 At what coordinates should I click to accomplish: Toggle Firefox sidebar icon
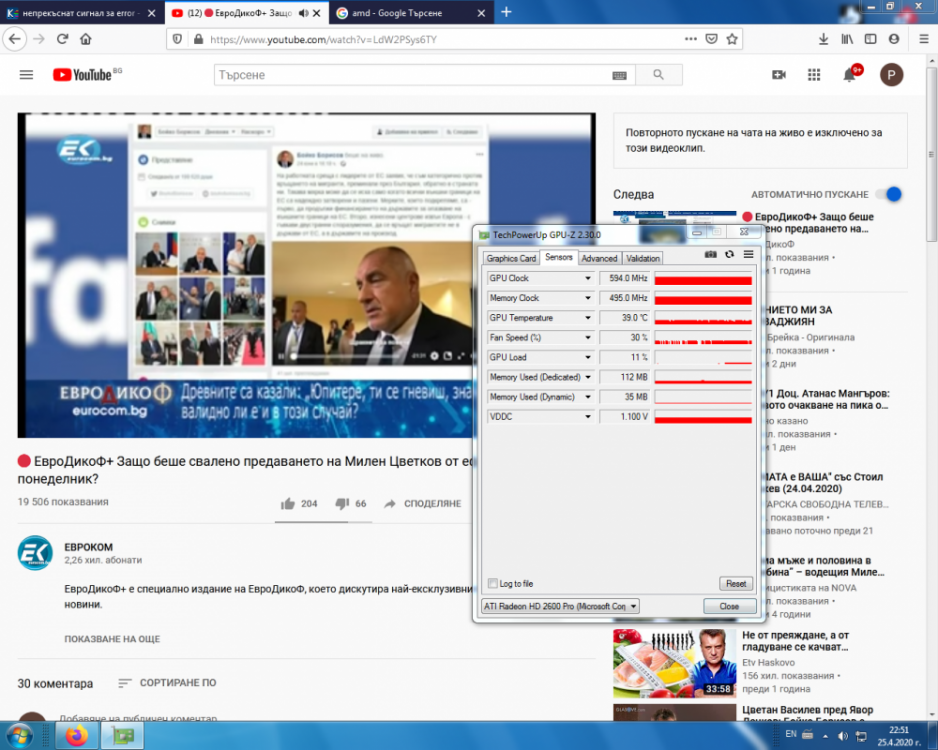coord(870,39)
